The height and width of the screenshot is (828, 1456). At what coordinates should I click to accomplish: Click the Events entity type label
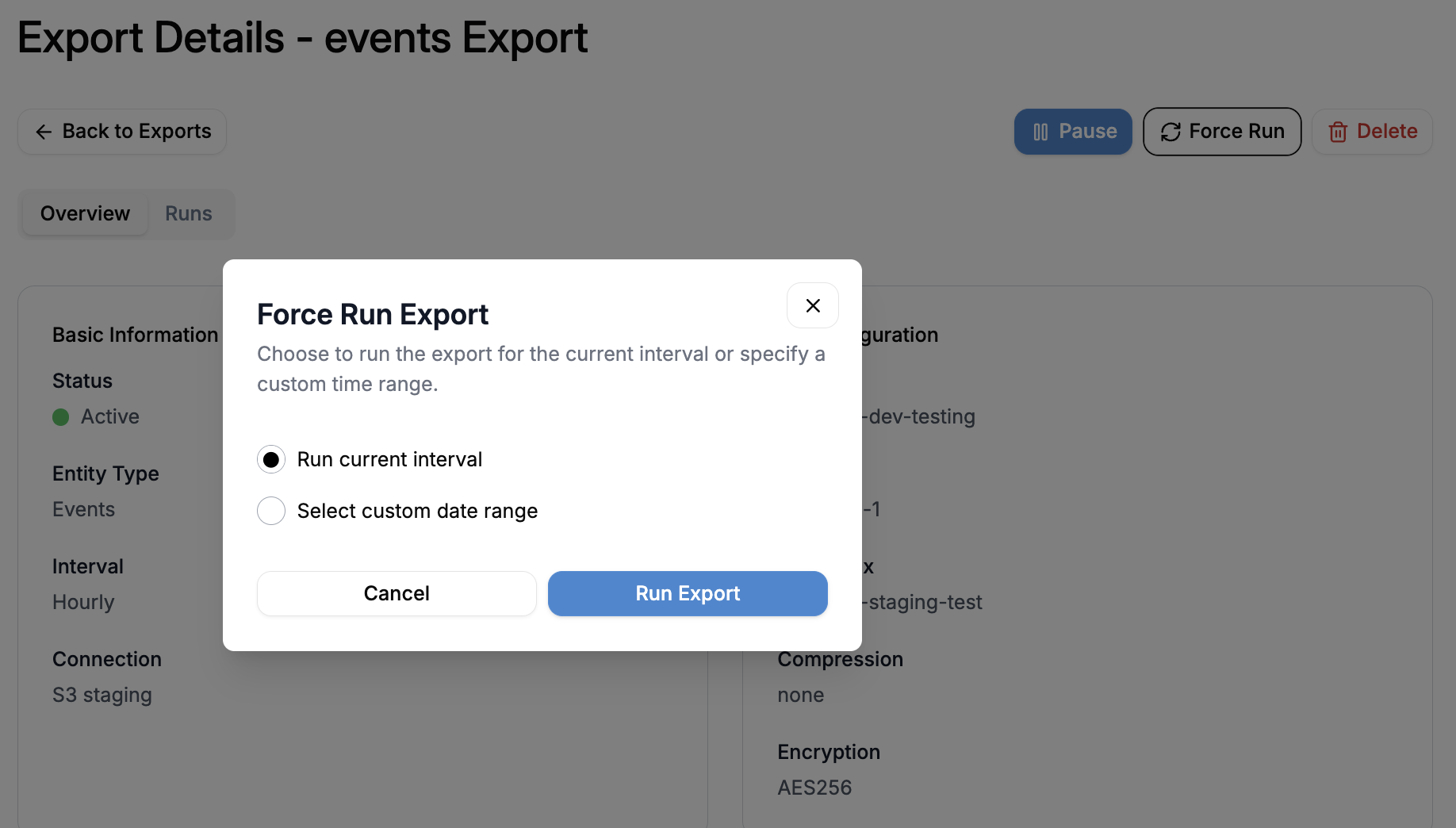coord(83,509)
